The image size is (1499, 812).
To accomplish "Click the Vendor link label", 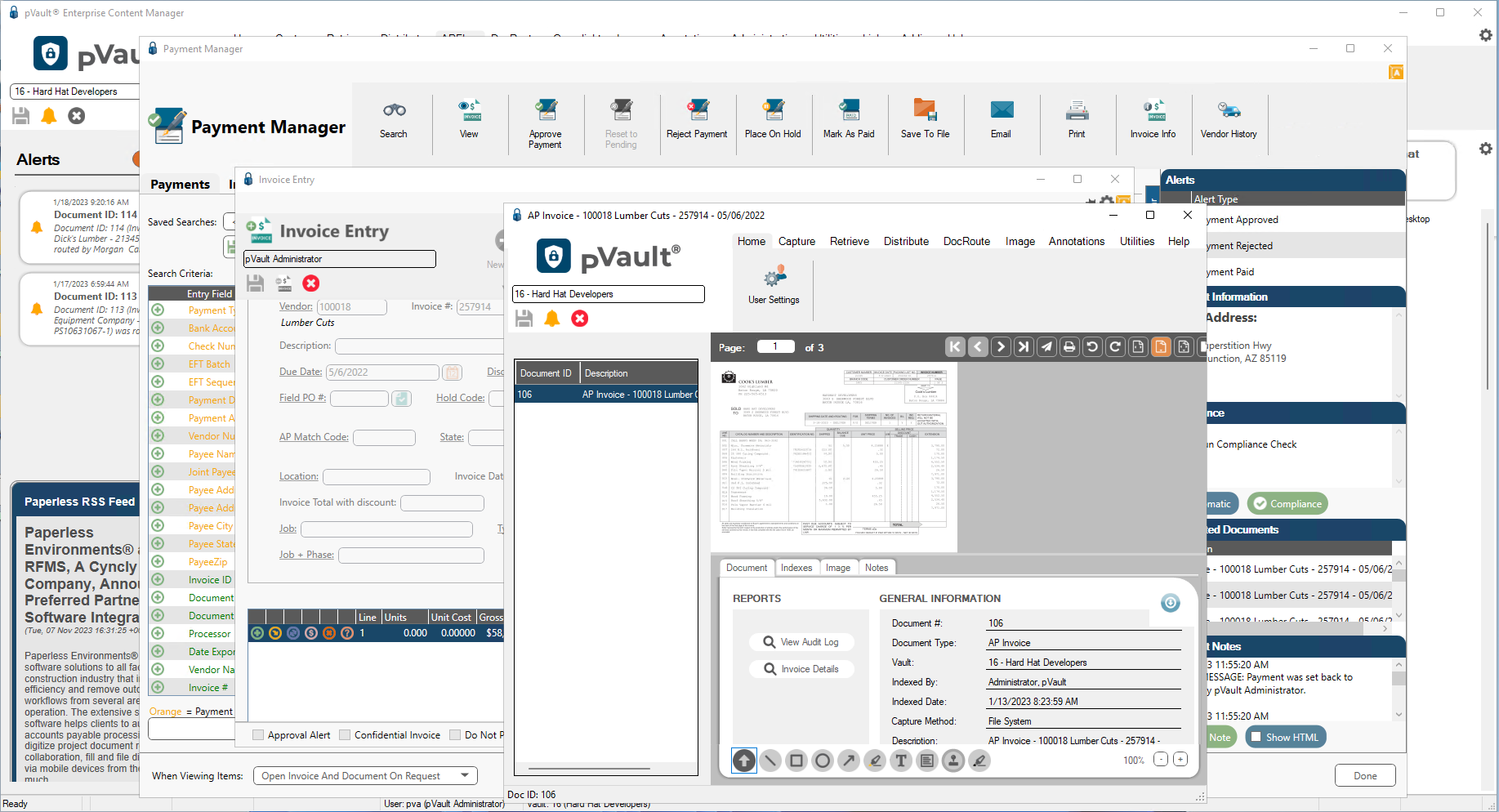I will click(296, 306).
